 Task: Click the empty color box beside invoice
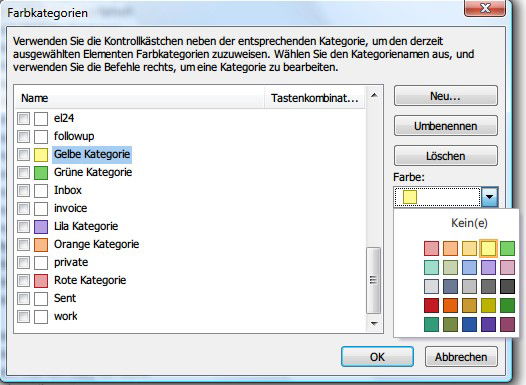(x=41, y=209)
